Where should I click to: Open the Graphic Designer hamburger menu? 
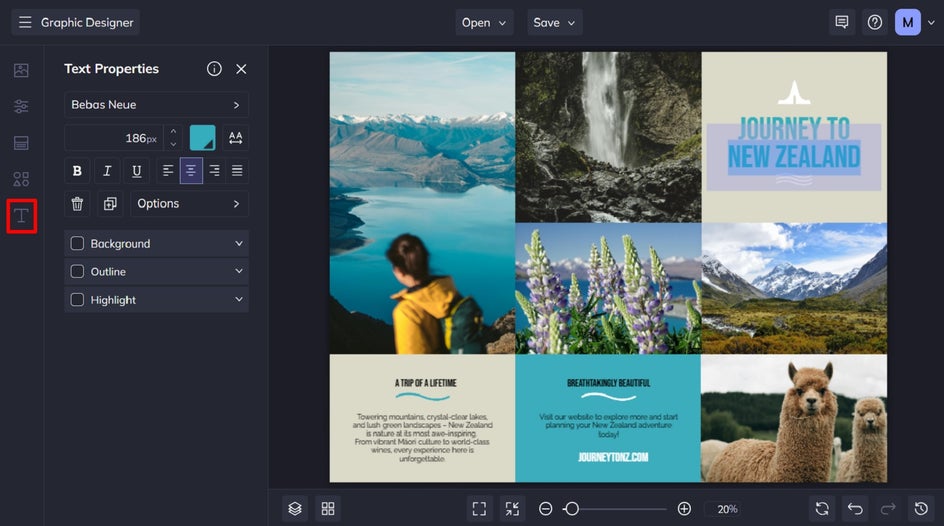point(25,22)
